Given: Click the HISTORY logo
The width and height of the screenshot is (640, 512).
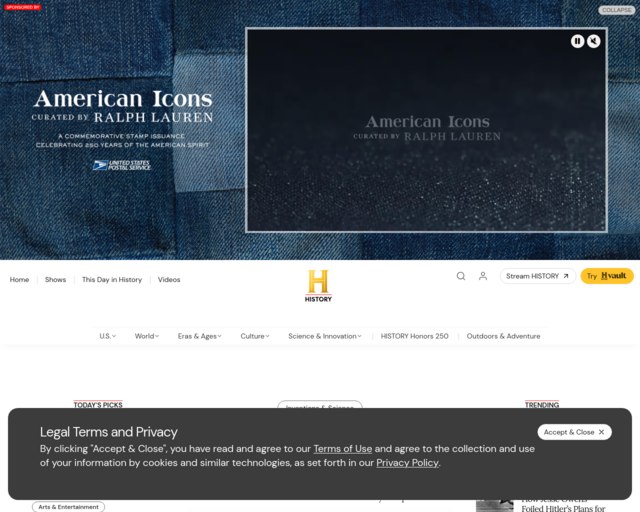Looking at the screenshot, I should coord(318,286).
